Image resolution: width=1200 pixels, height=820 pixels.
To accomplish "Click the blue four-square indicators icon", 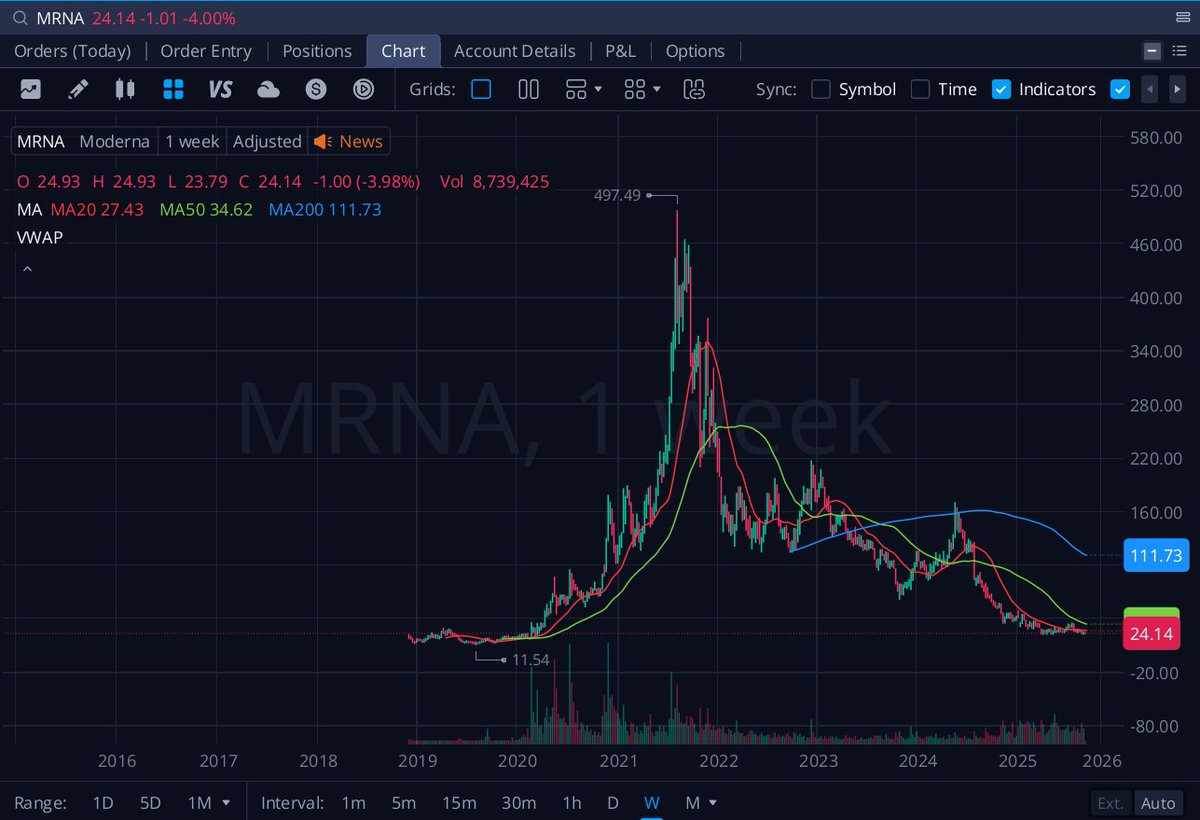I will pyautogui.click(x=173, y=89).
